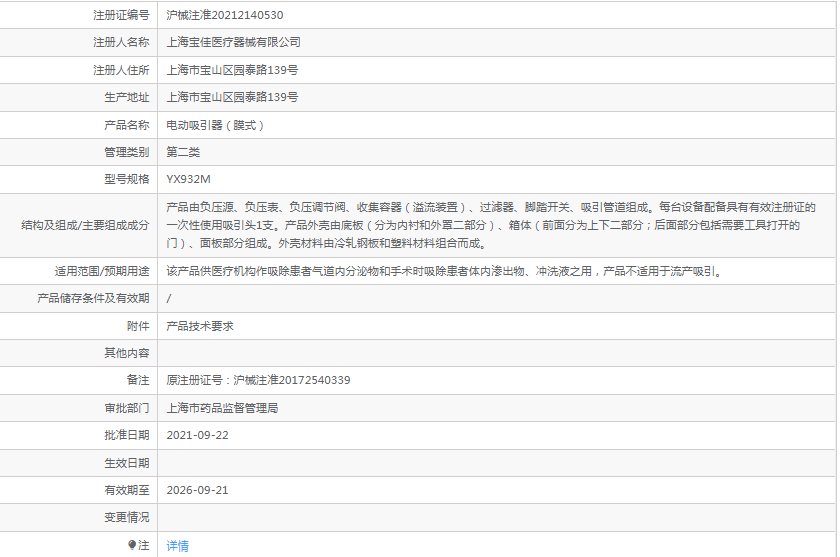
Task: Select registrant name 上海宝佳医疗器械有限公司
Action: click(x=232, y=42)
